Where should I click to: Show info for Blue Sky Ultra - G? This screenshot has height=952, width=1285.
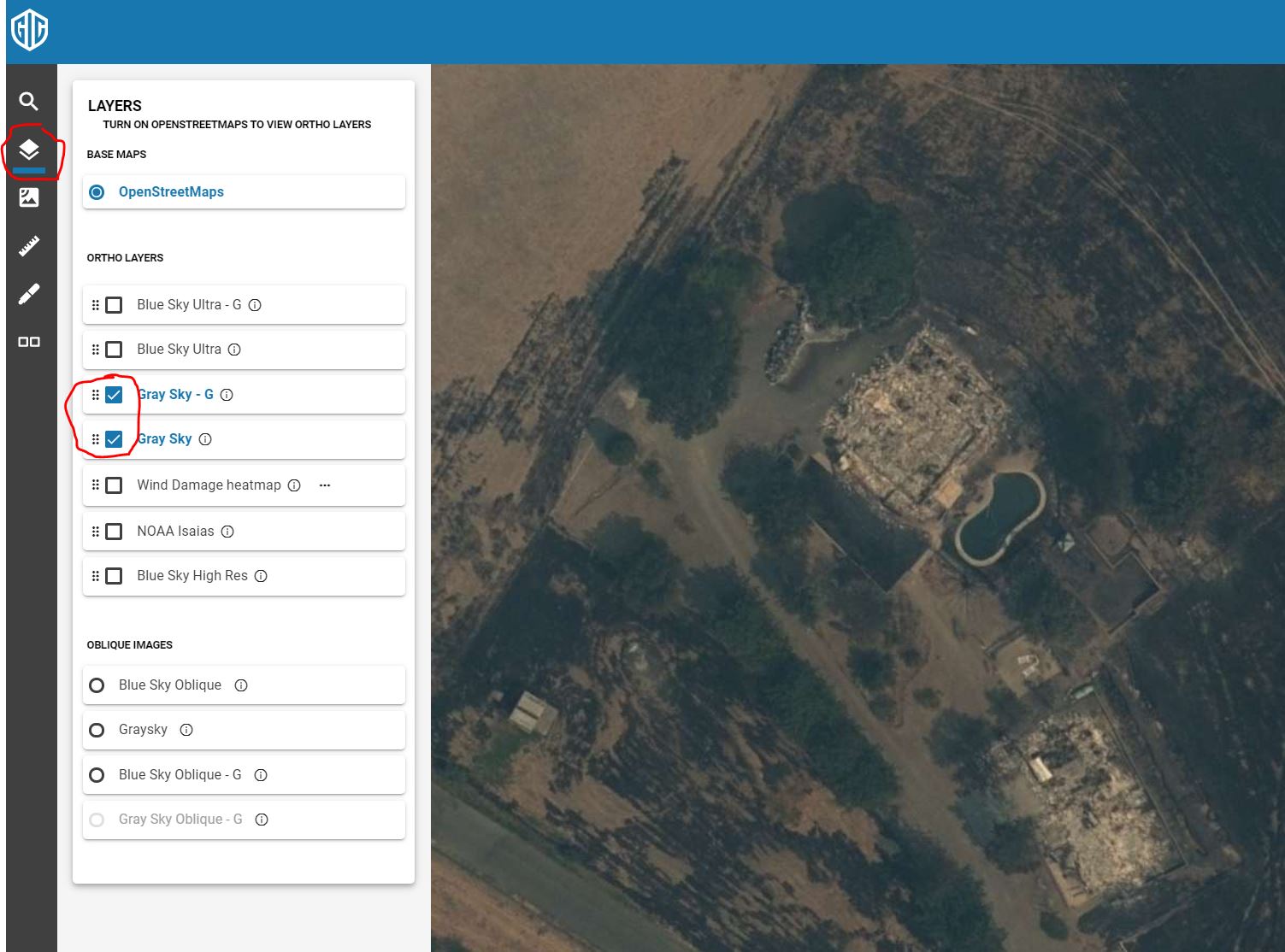[255, 305]
